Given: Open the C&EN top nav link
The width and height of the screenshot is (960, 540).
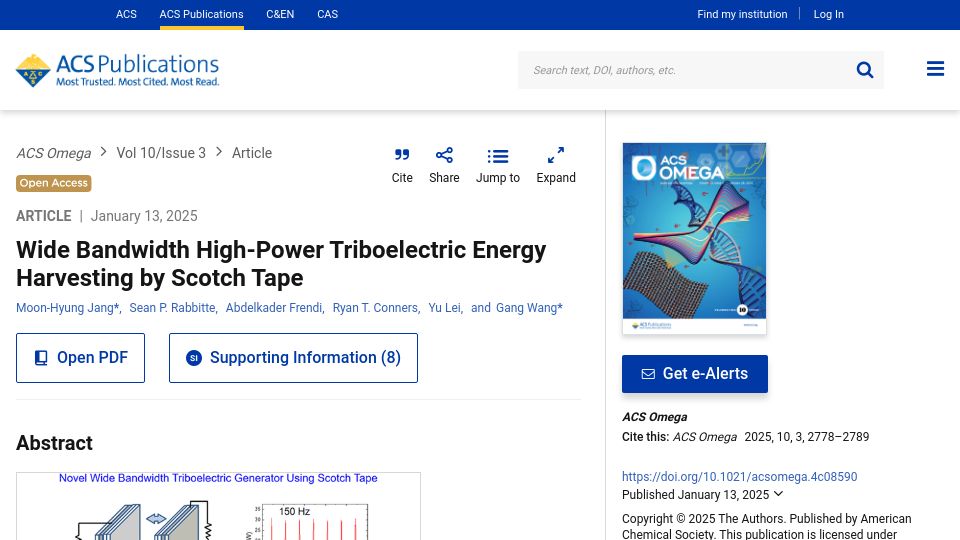Looking at the screenshot, I should point(280,14).
